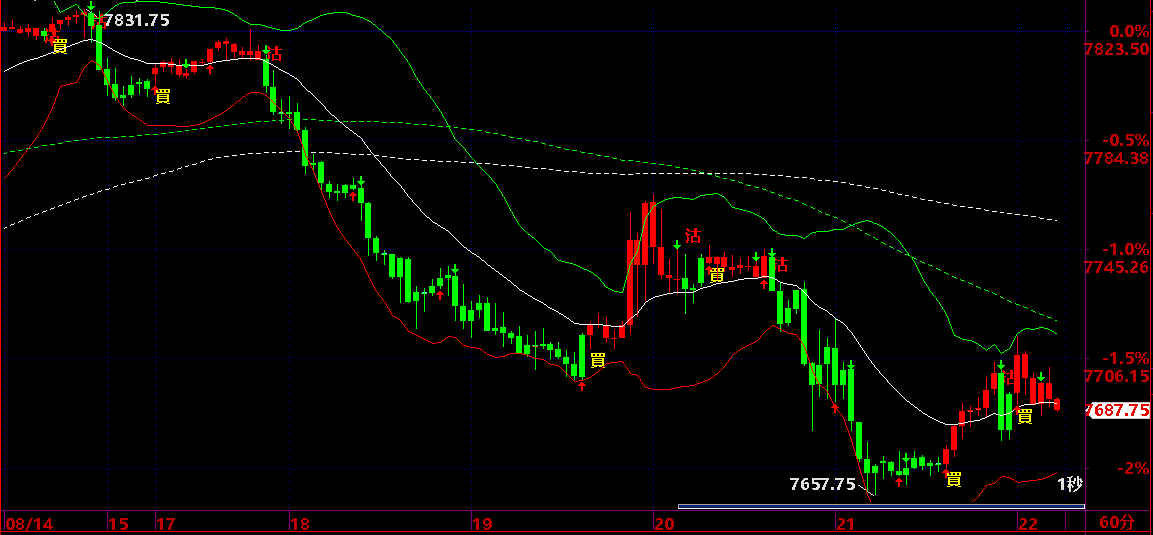The height and width of the screenshot is (535, 1153).
Task: Click the 買 signal above the 17 date
Action: click(x=163, y=96)
